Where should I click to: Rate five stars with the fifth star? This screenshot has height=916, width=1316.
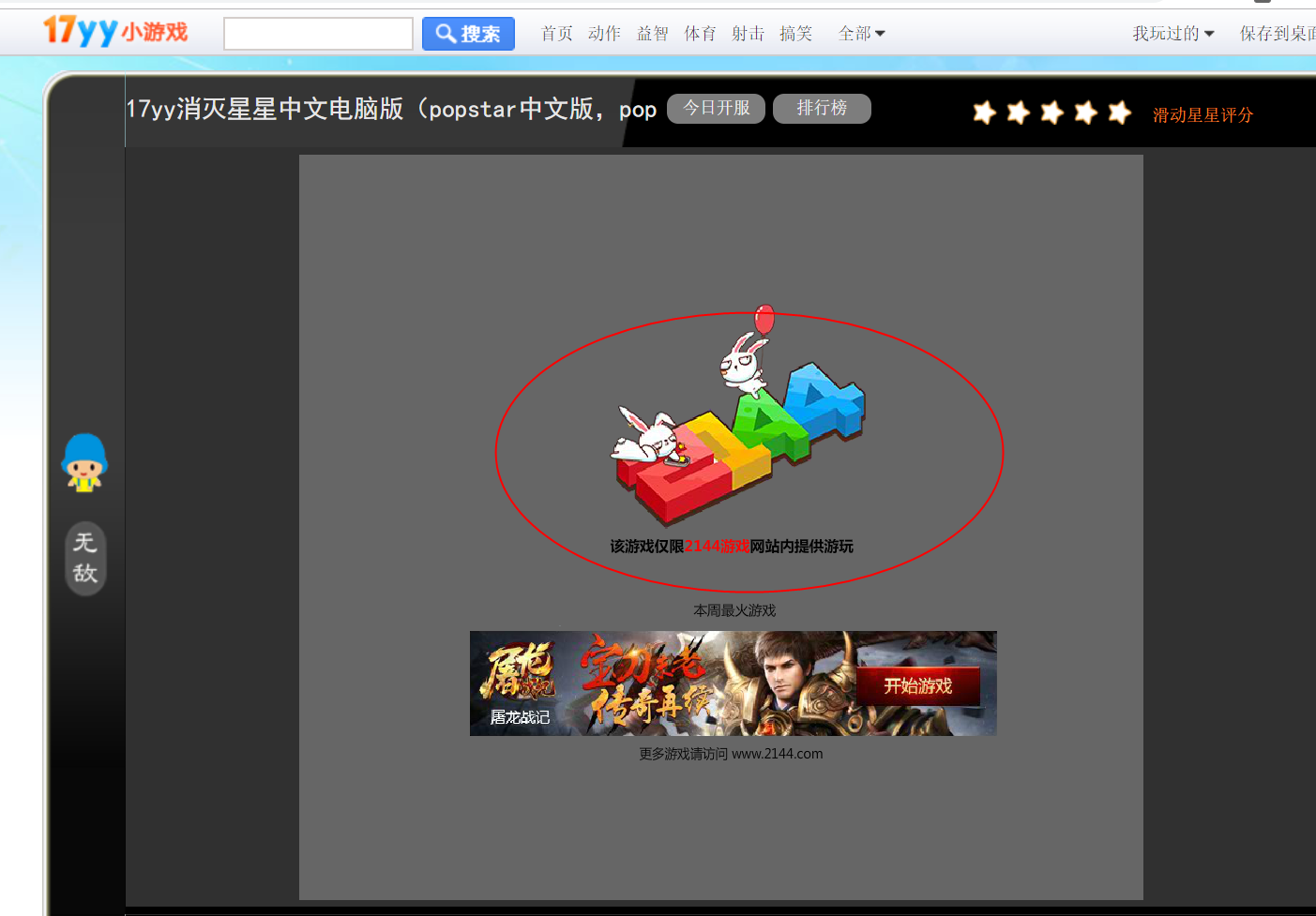(1119, 113)
